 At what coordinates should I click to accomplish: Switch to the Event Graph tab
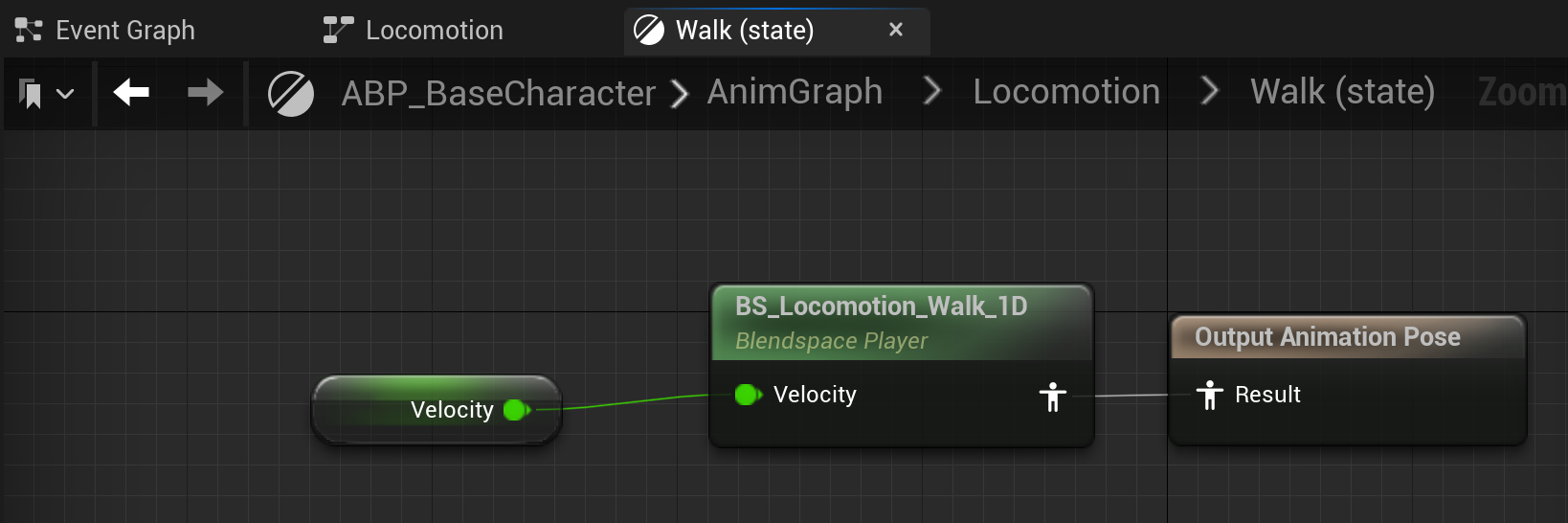[105, 31]
